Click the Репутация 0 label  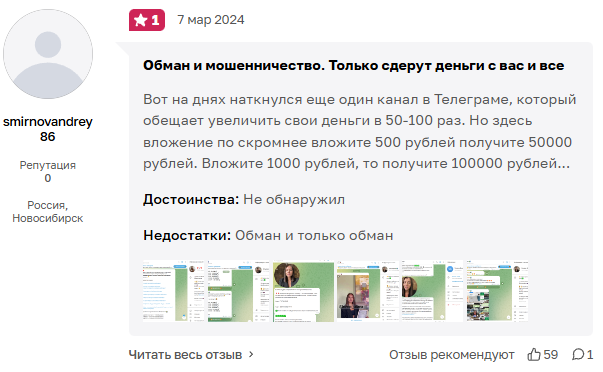pos(48,172)
